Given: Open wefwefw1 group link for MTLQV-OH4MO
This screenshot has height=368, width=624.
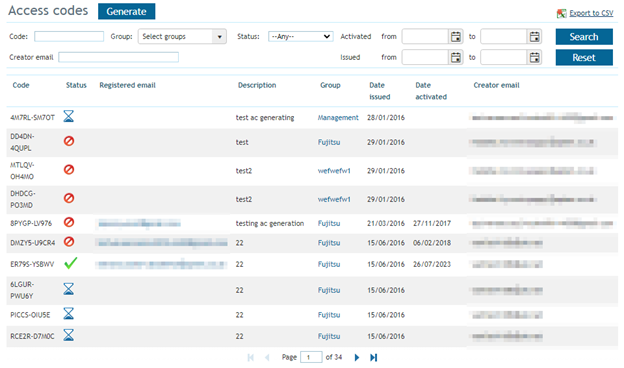Looking at the screenshot, I should click(x=334, y=171).
